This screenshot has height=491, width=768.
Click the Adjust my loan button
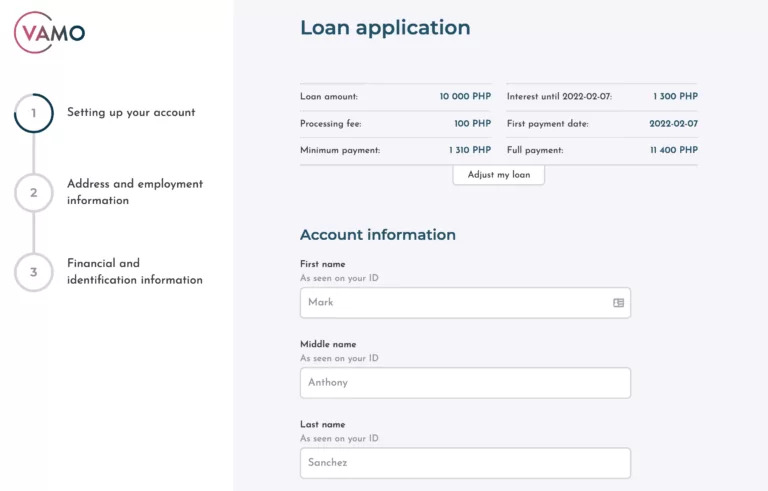click(499, 175)
